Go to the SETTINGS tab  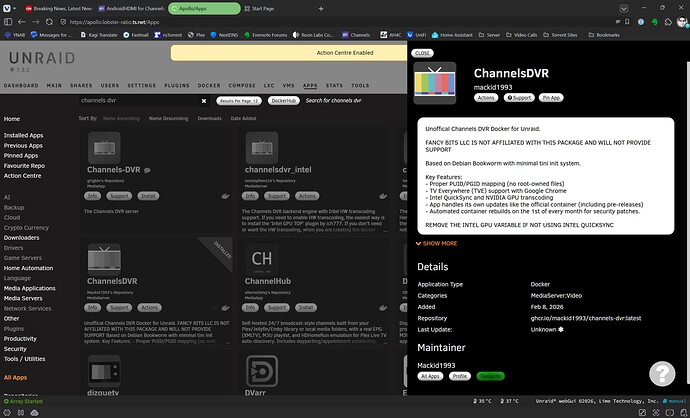142,85
